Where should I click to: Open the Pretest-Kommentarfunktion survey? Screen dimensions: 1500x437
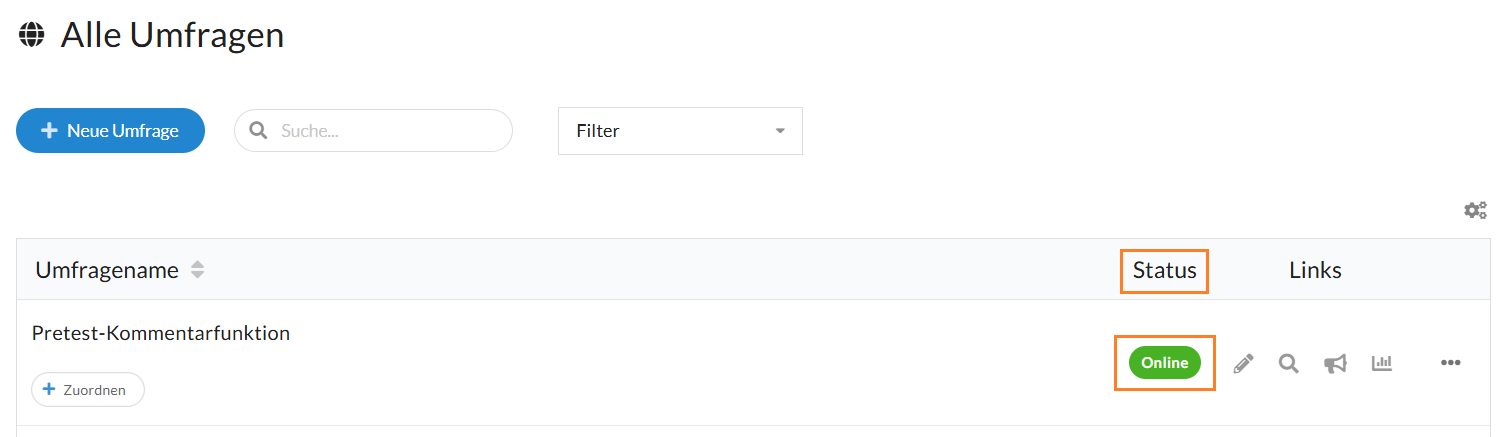(161, 333)
